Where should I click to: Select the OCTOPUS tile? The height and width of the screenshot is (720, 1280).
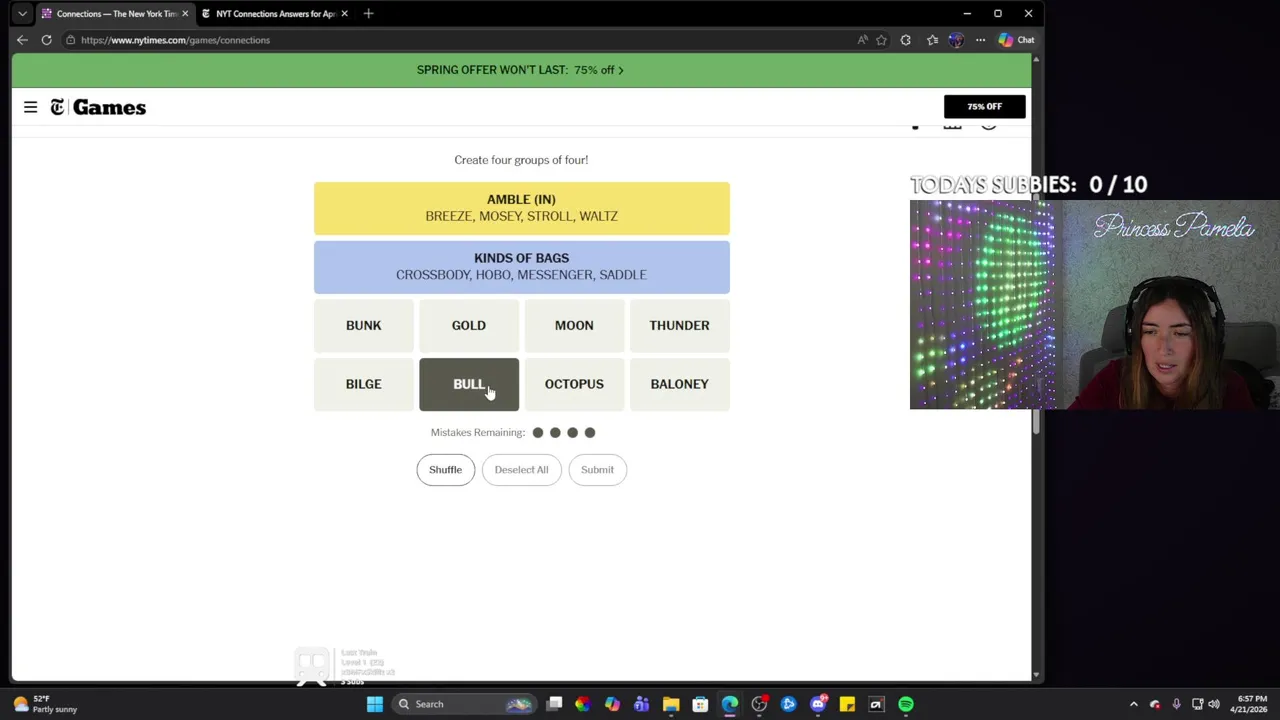[574, 384]
